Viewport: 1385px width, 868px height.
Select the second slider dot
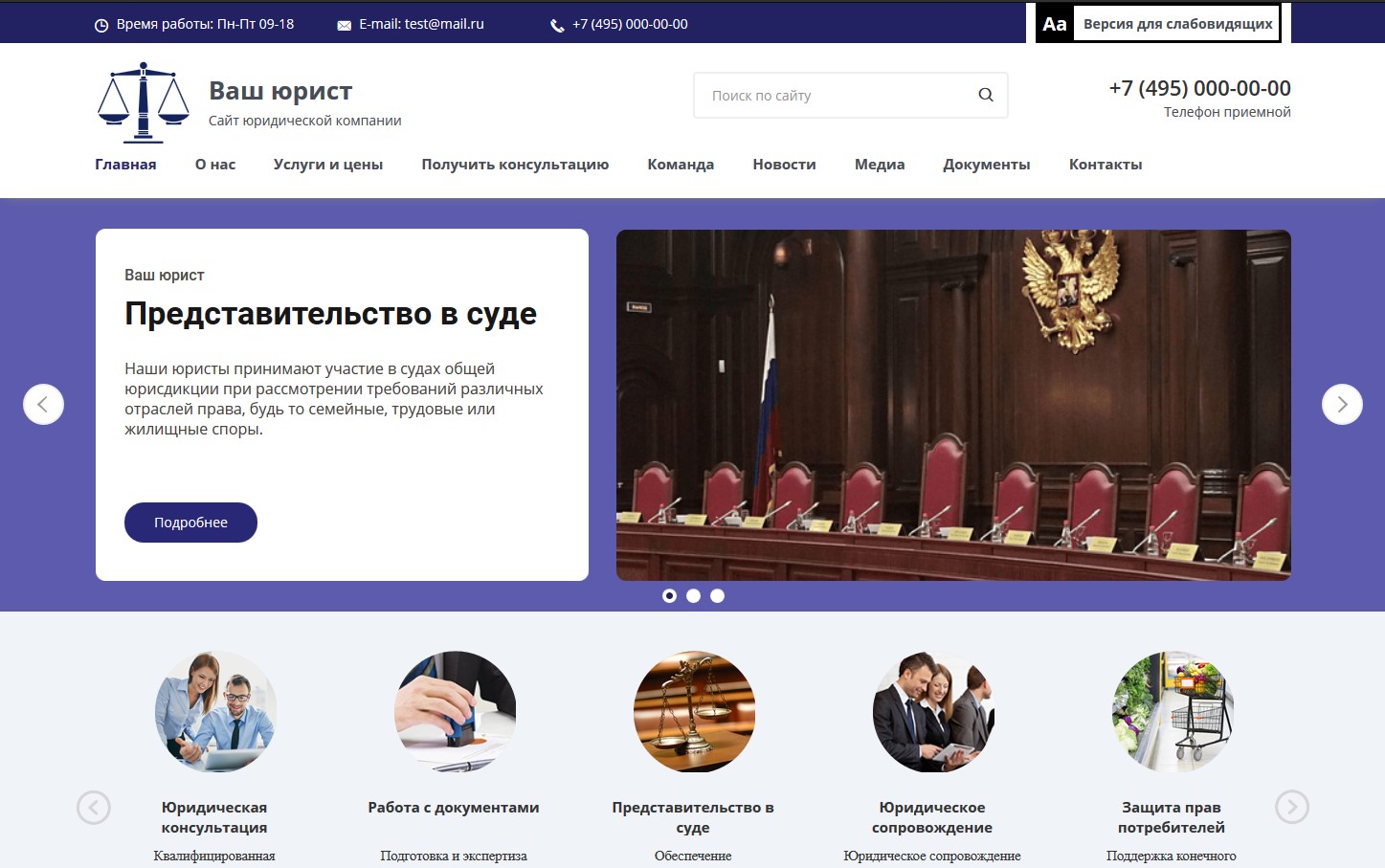pos(693,596)
